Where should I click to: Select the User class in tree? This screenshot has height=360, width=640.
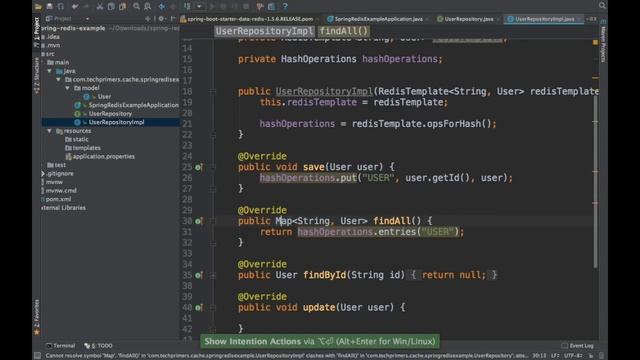[x=98, y=97]
